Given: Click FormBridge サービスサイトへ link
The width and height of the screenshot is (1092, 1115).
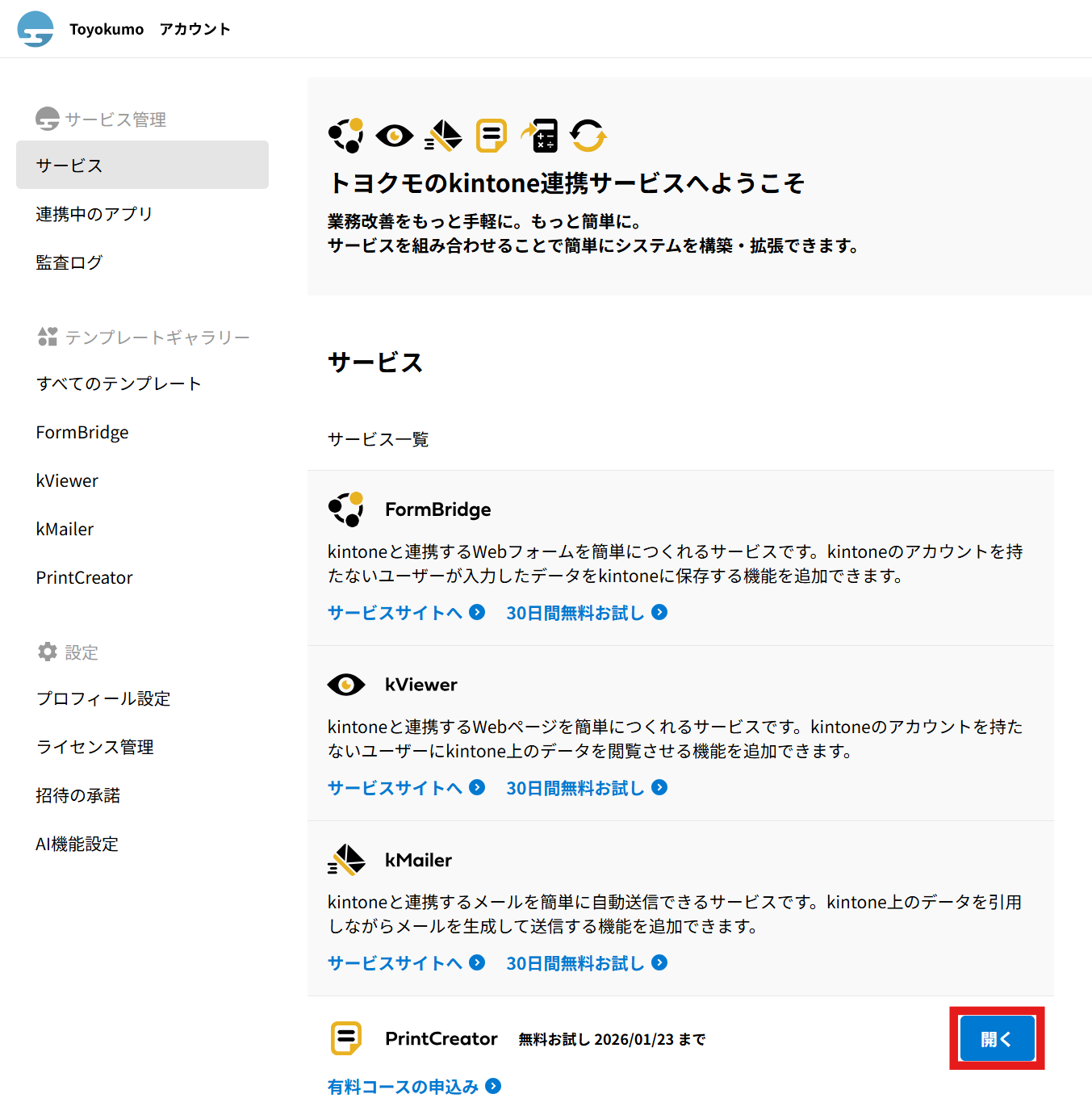Looking at the screenshot, I should (x=406, y=613).
